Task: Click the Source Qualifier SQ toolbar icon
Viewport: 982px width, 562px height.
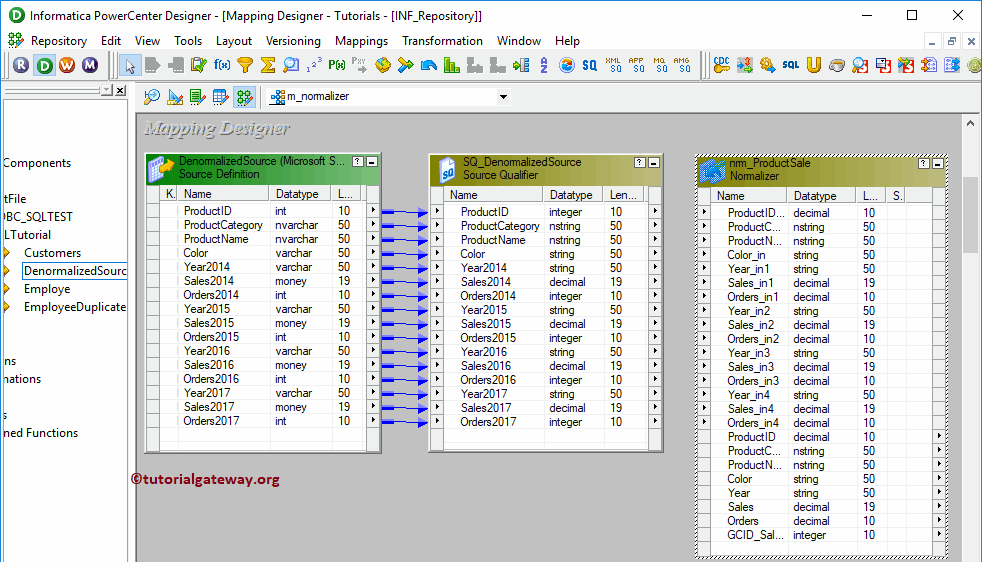Action: coord(590,65)
